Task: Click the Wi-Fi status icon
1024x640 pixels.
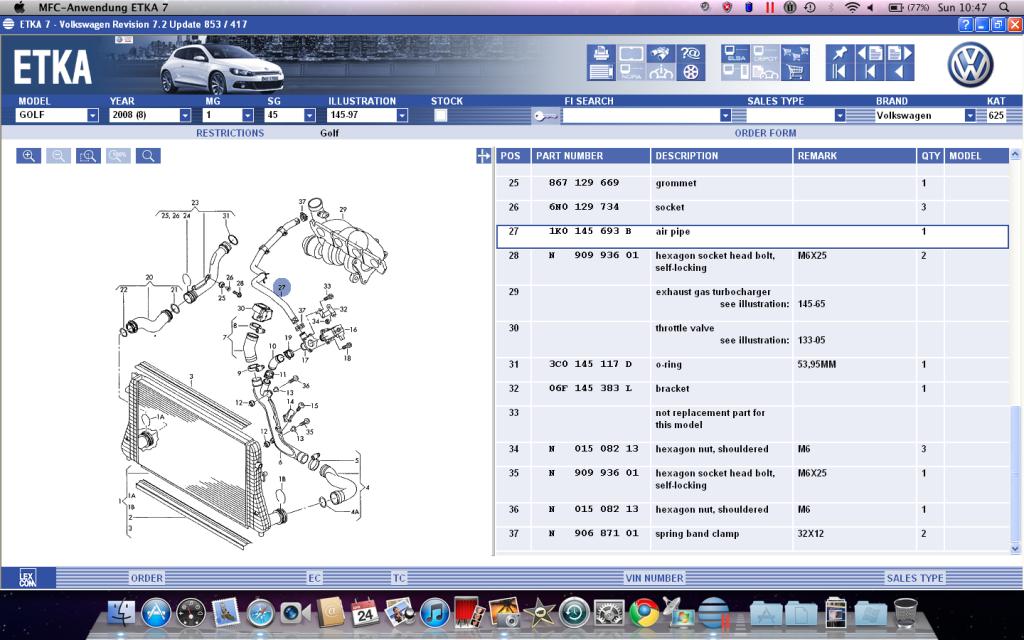Action: [x=852, y=8]
